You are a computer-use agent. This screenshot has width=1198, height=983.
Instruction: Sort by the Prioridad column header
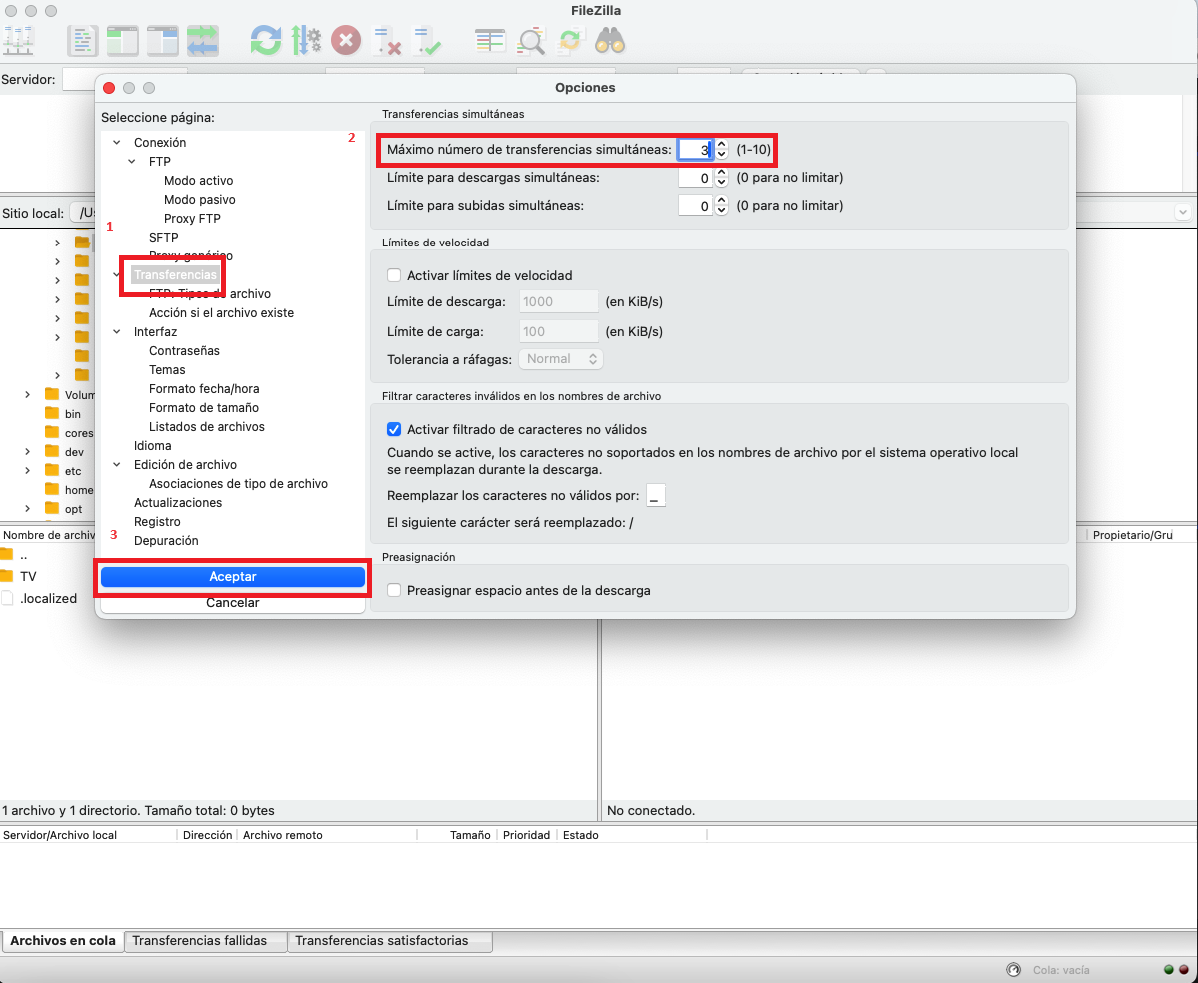click(x=526, y=835)
